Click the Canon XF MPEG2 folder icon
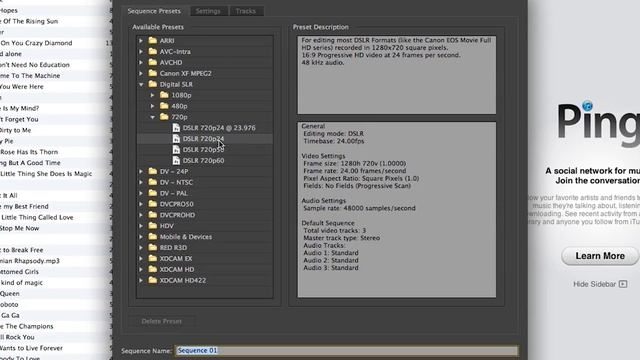This screenshot has height=360, width=640. click(x=153, y=73)
